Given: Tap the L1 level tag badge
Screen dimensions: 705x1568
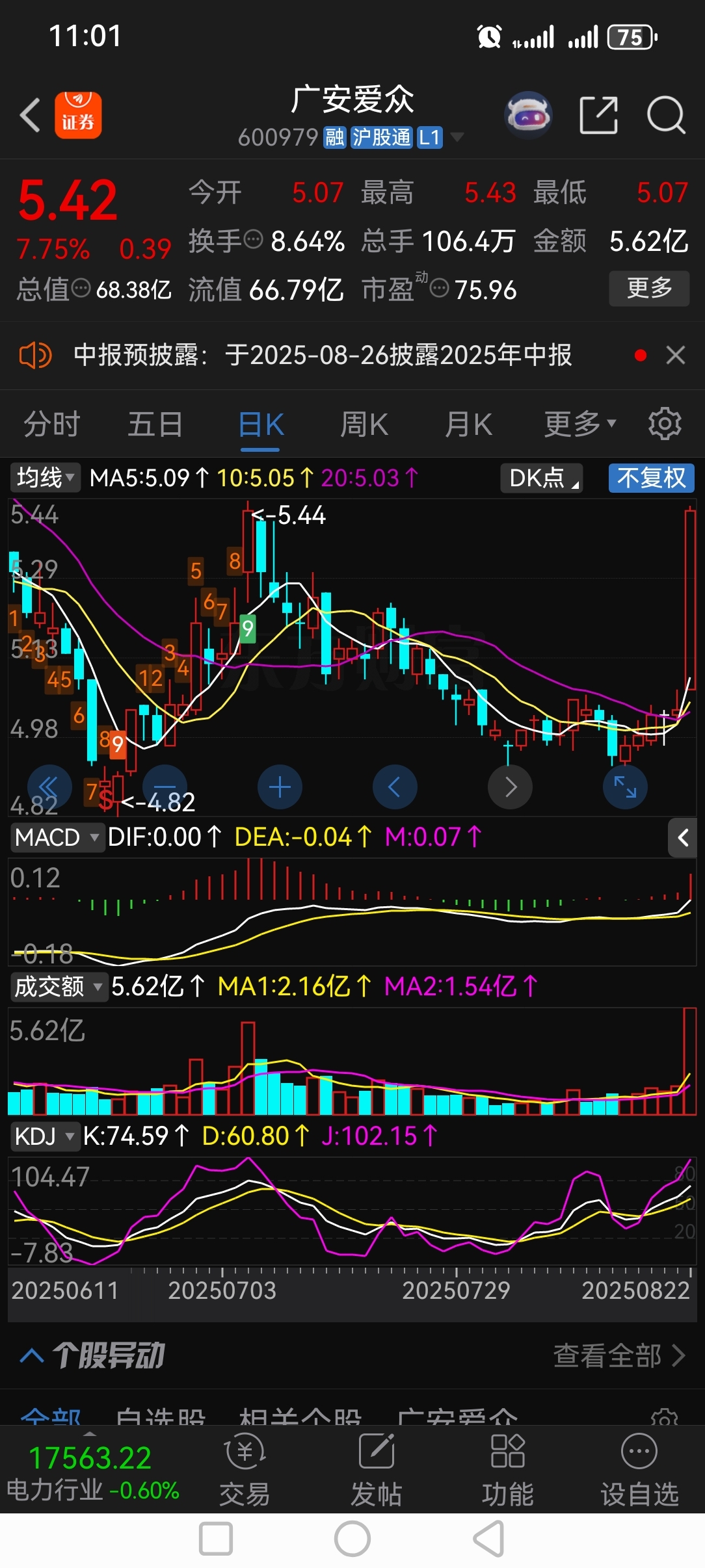Looking at the screenshot, I should point(429,137).
